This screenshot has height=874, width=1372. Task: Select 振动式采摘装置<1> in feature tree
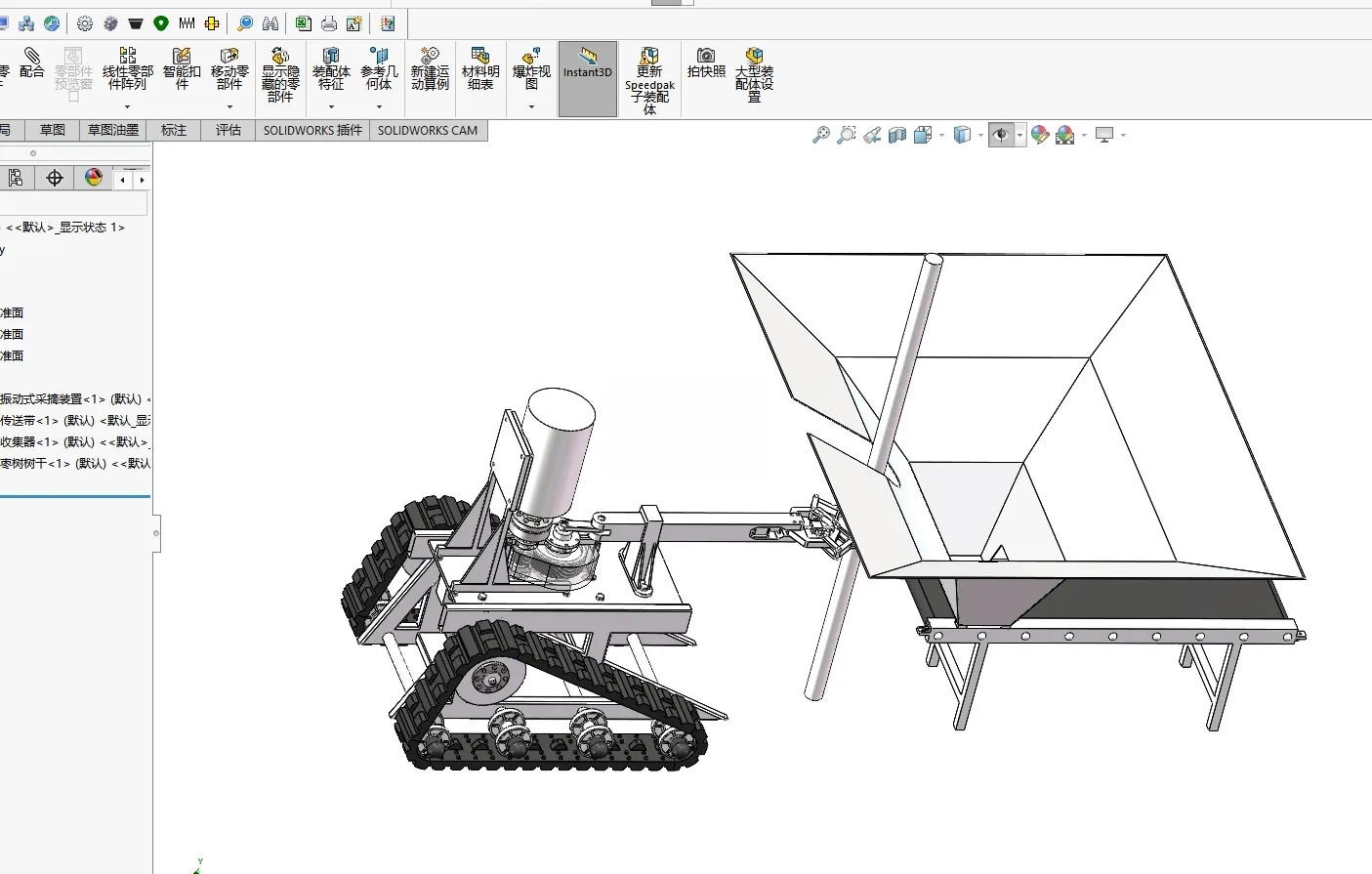[x=75, y=398]
